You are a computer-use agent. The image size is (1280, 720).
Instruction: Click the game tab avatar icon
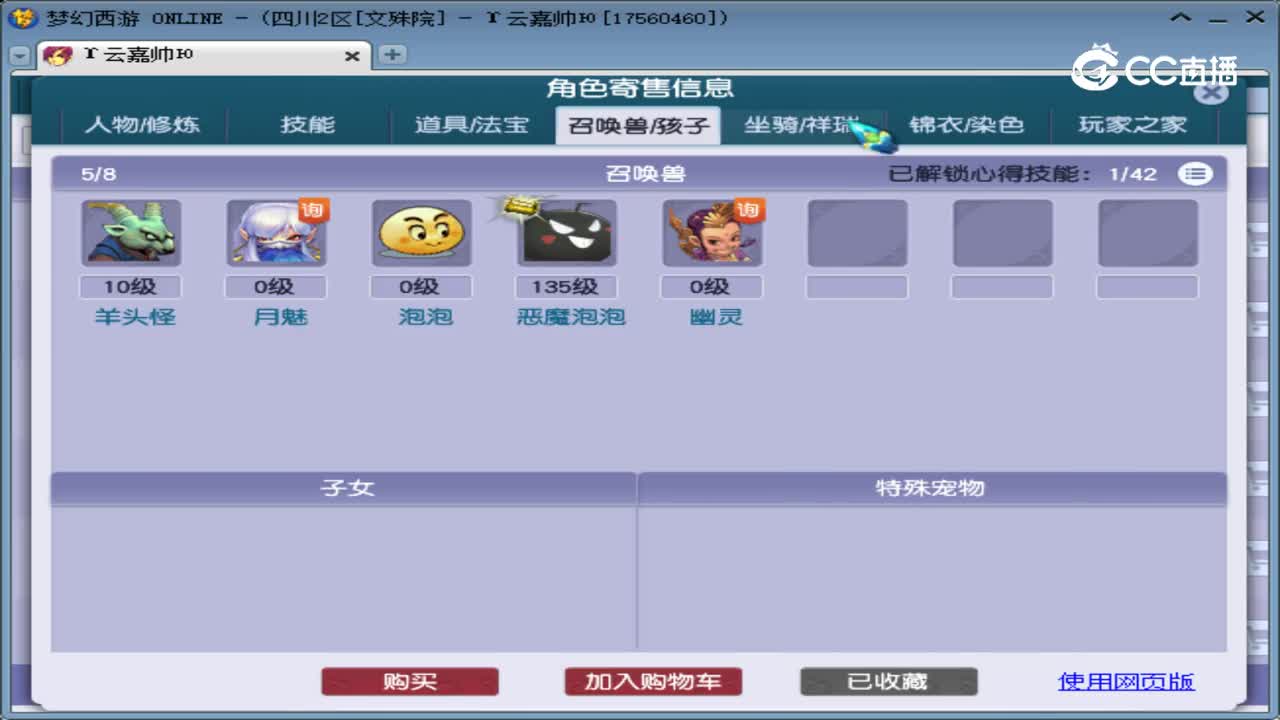58,55
